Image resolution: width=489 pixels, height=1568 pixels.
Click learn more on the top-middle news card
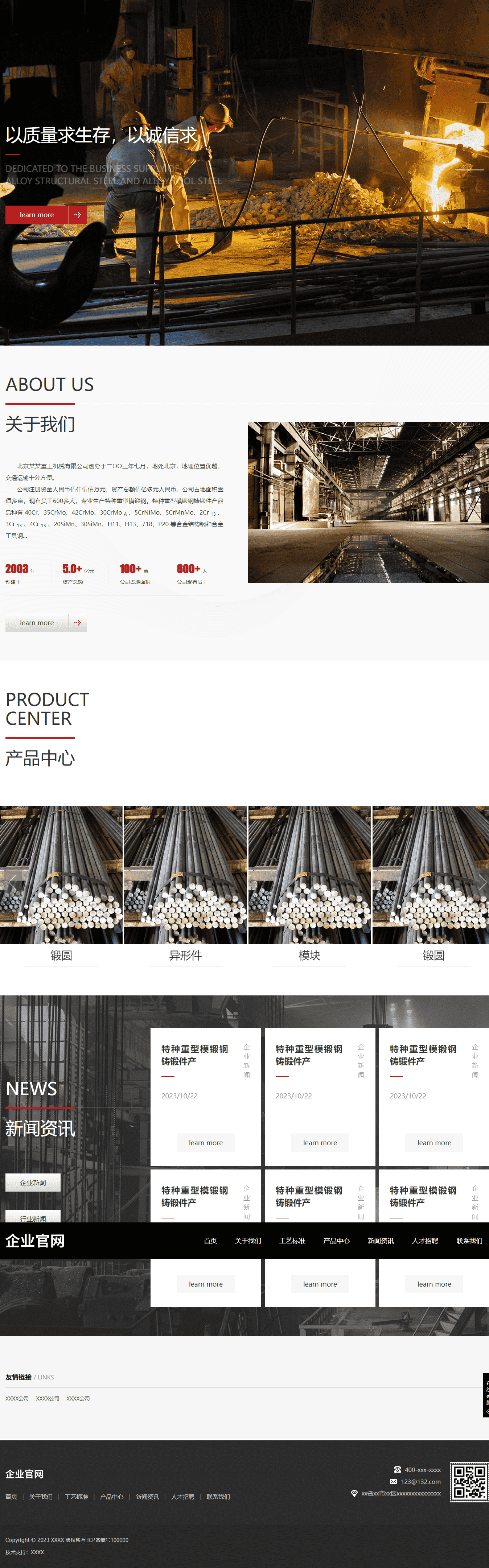(320, 1143)
